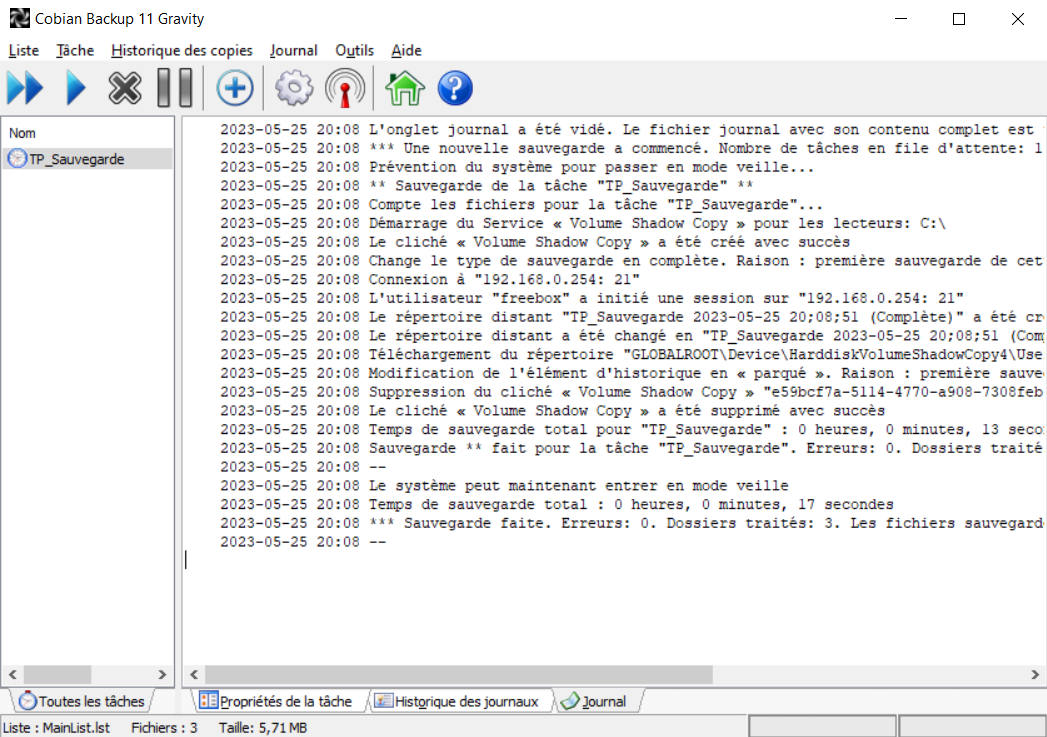Click log line 'Le système peut maintenant entrer en mode veille'
The width and height of the screenshot is (1047, 737).
click(x=504, y=485)
